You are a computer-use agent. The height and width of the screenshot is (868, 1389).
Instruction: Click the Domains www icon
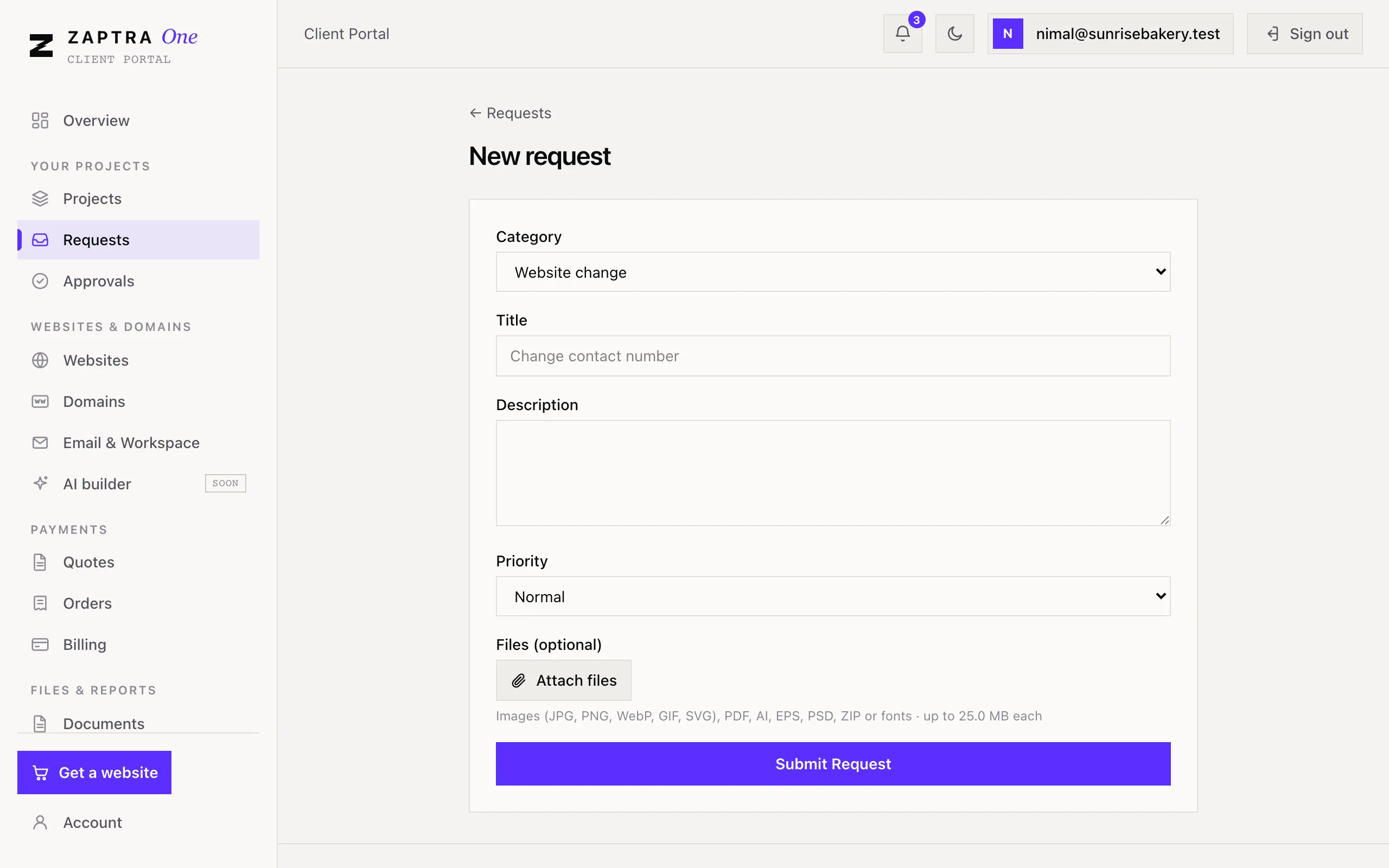point(40,402)
